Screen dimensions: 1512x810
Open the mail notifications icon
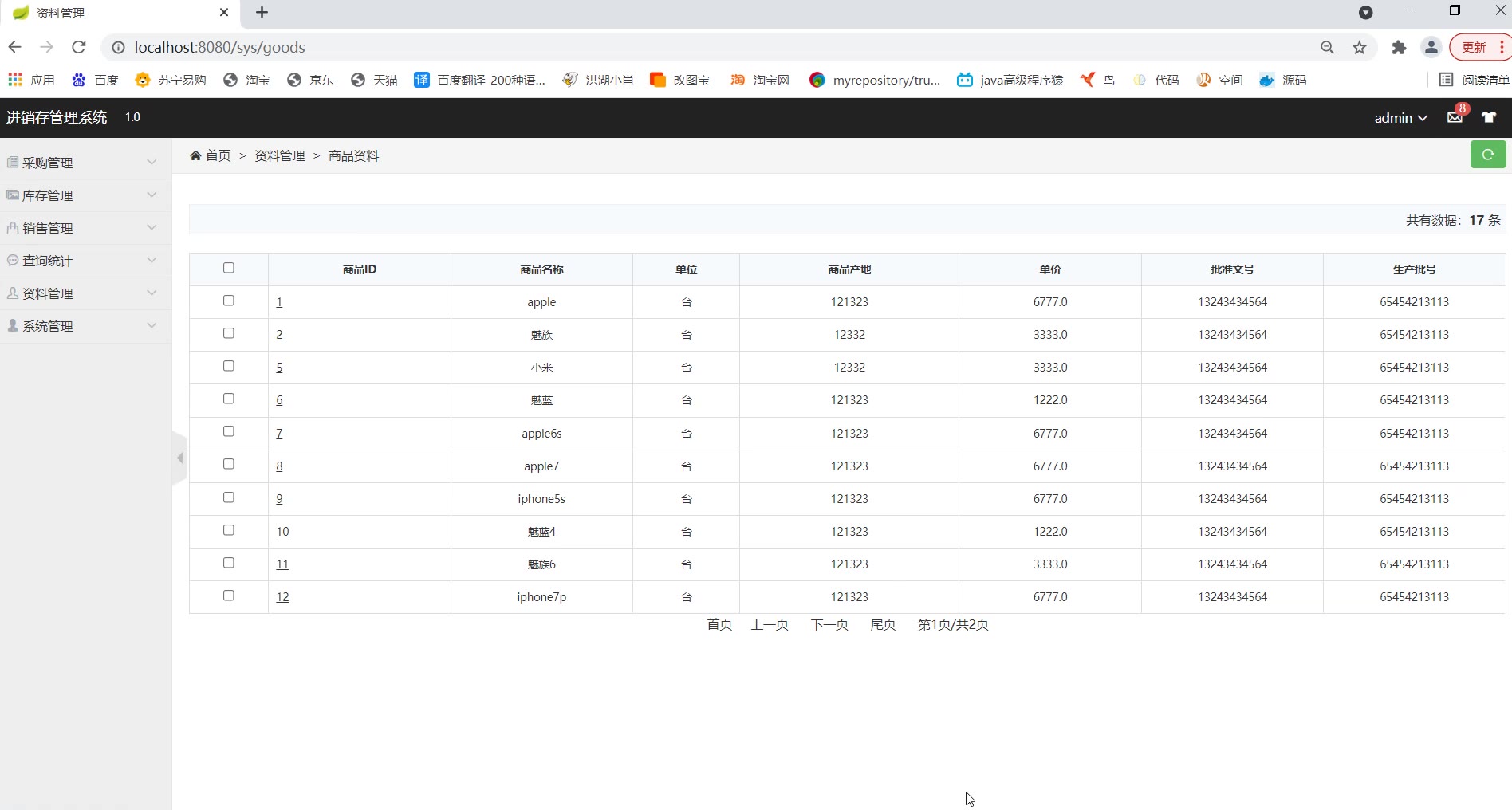pyautogui.click(x=1455, y=117)
